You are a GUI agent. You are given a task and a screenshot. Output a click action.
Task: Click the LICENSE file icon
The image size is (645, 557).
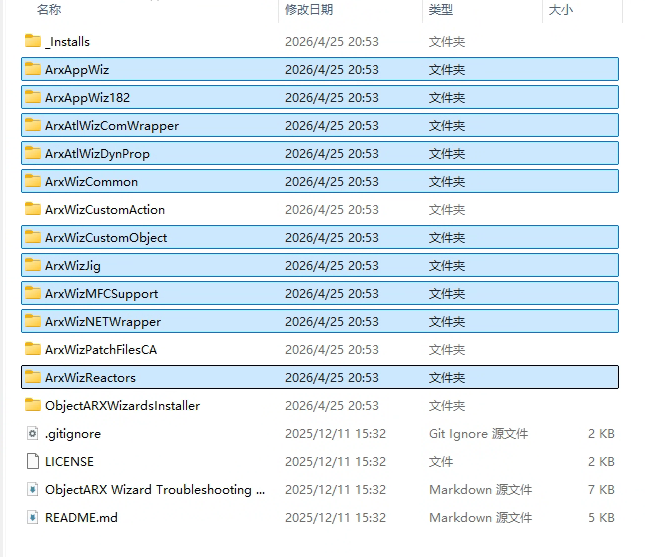(x=32, y=461)
